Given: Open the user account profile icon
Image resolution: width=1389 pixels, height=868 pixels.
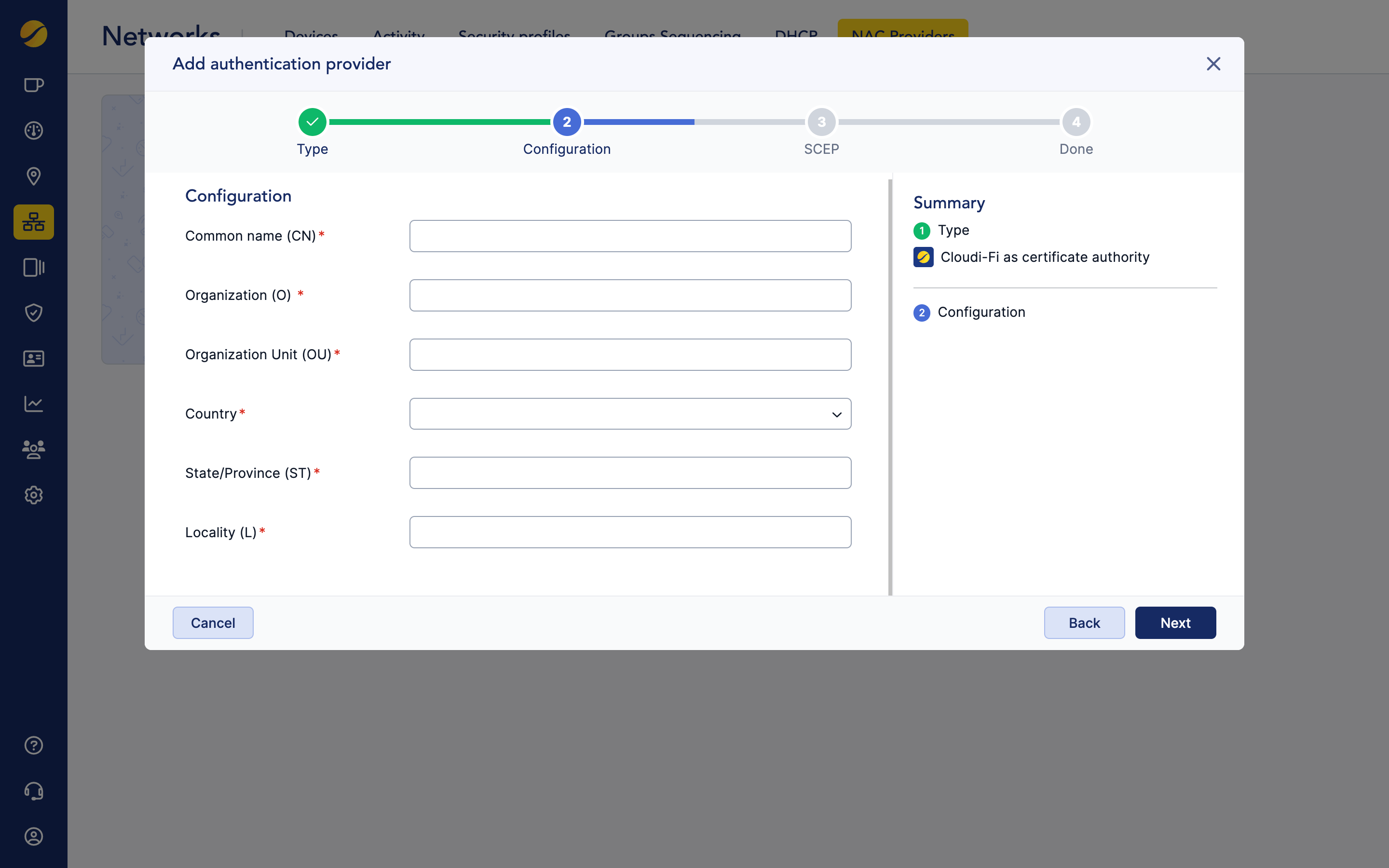Looking at the screenshot, I should coord(33,837).
